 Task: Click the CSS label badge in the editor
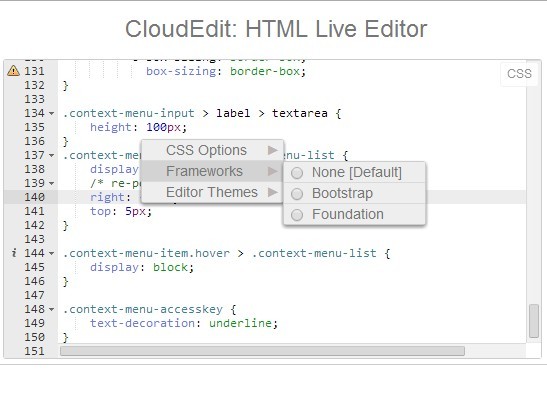tap(519, 74)
